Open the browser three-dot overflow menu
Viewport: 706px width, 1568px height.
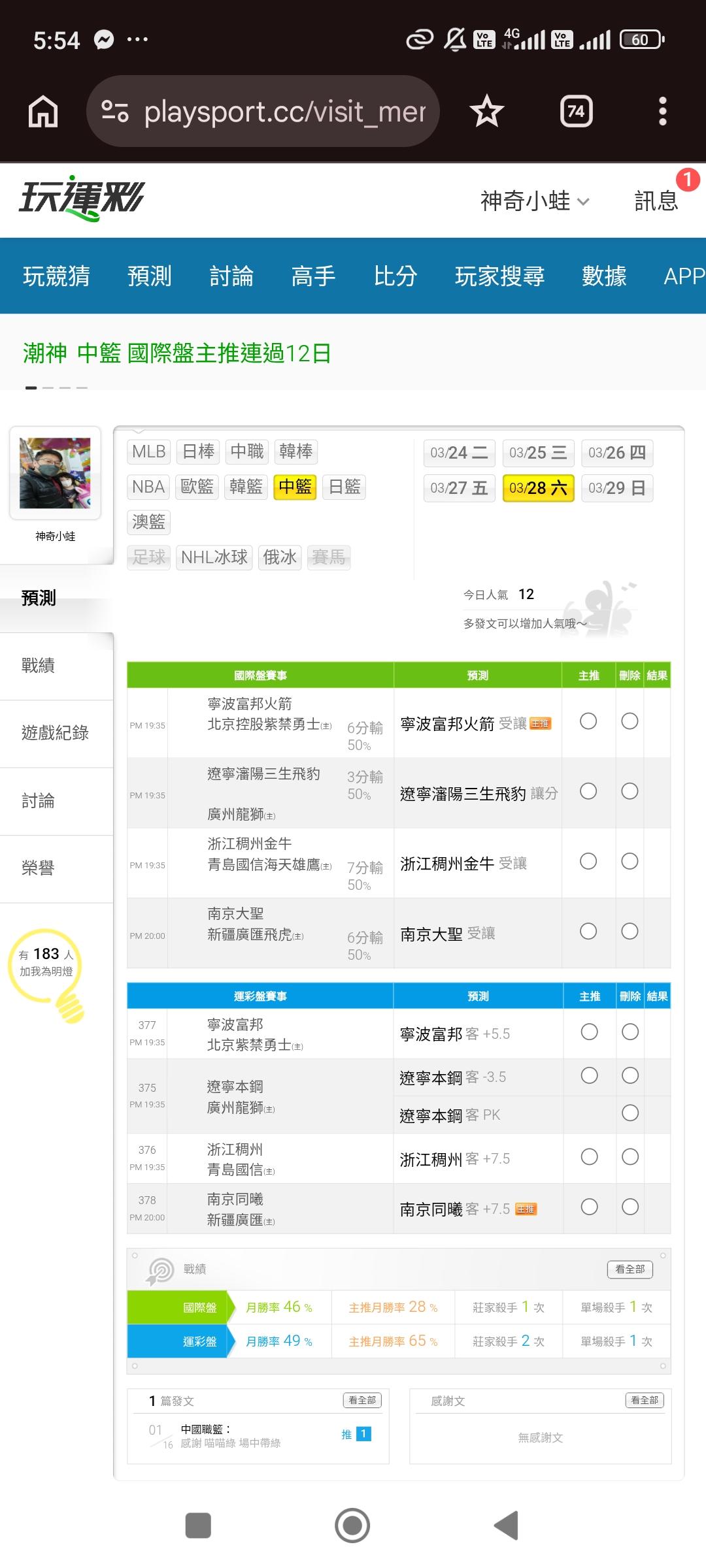[662, 112]
